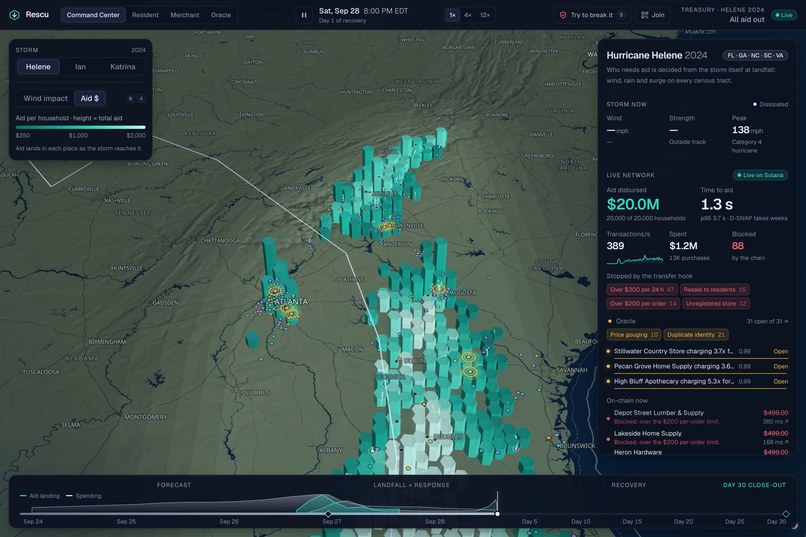The height and width of the screenshot is (537, 806).
Task: Click the Live status badge
Action: point(783,15)
